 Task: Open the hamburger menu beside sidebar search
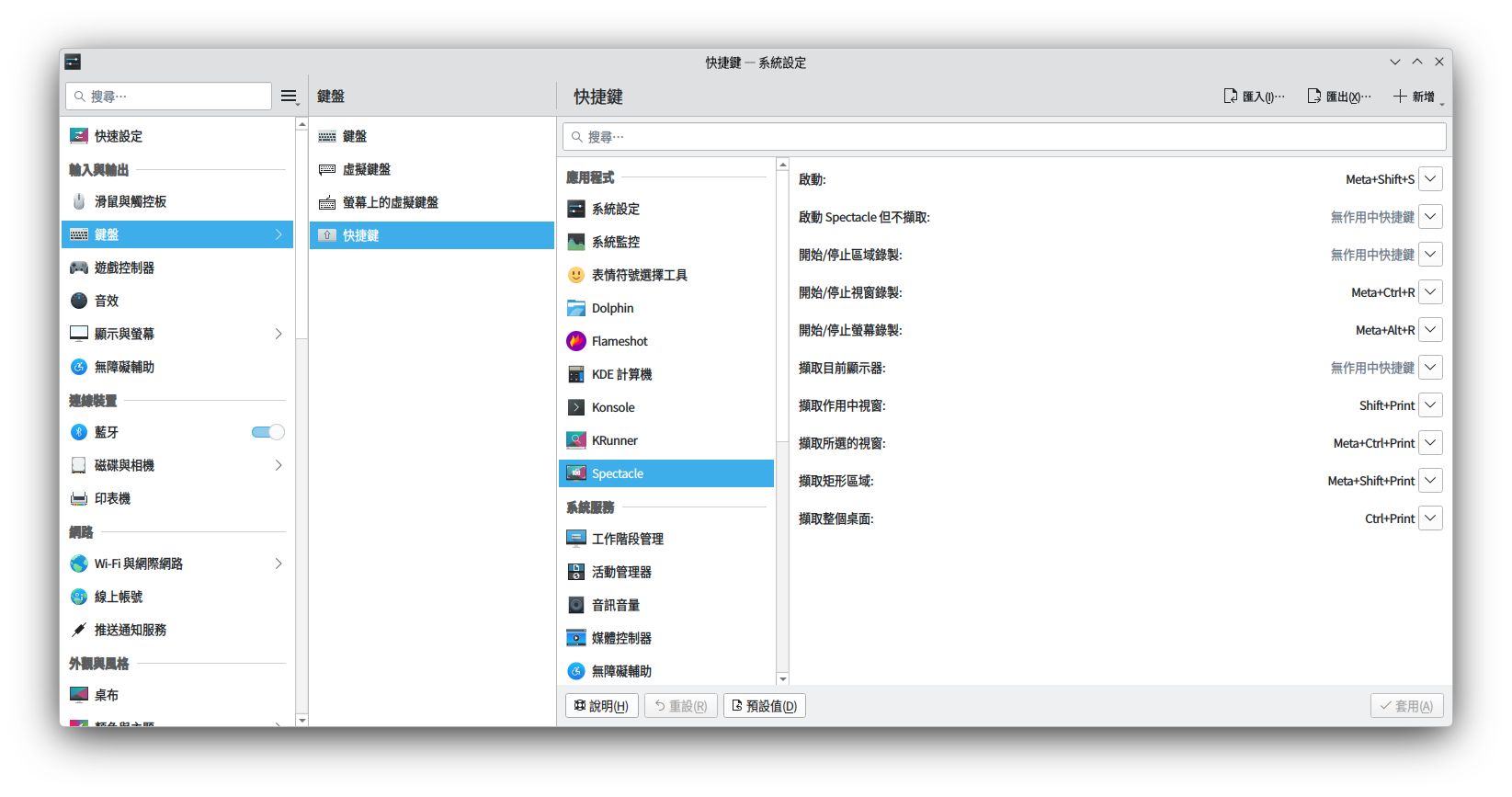pyautogui.click(x=290, y=97)
